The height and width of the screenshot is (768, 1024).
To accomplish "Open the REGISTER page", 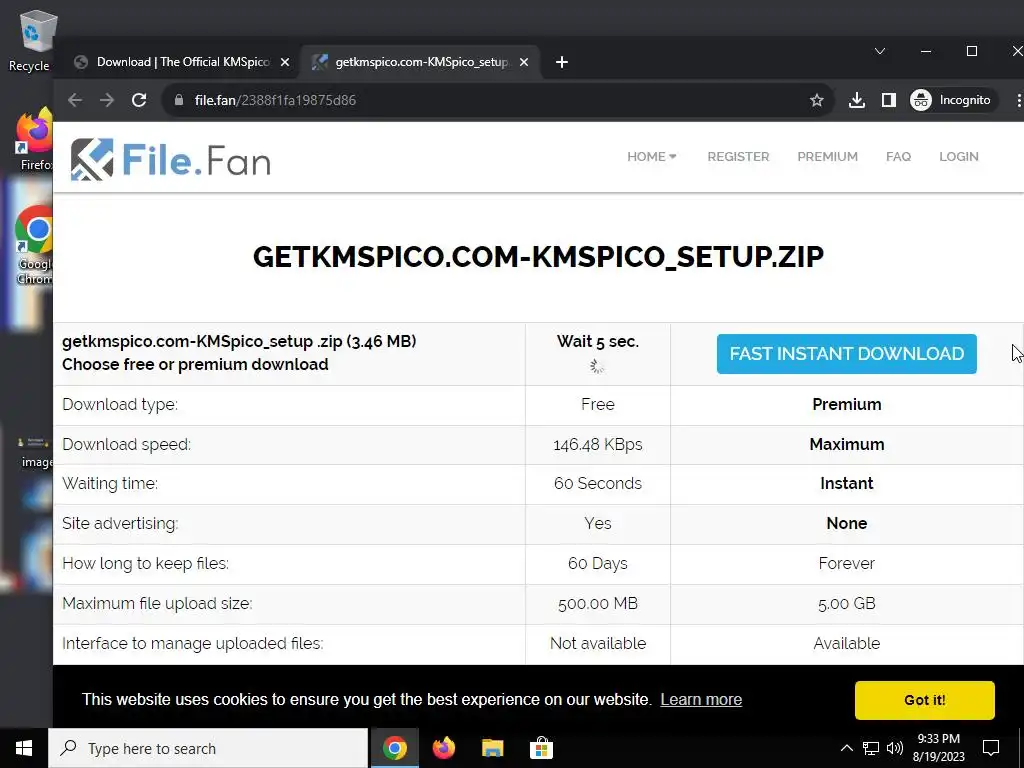I will point(738,157).
